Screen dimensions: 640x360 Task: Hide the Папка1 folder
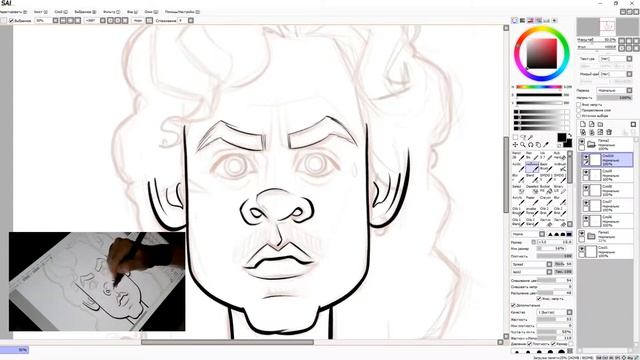coord(582,233)
